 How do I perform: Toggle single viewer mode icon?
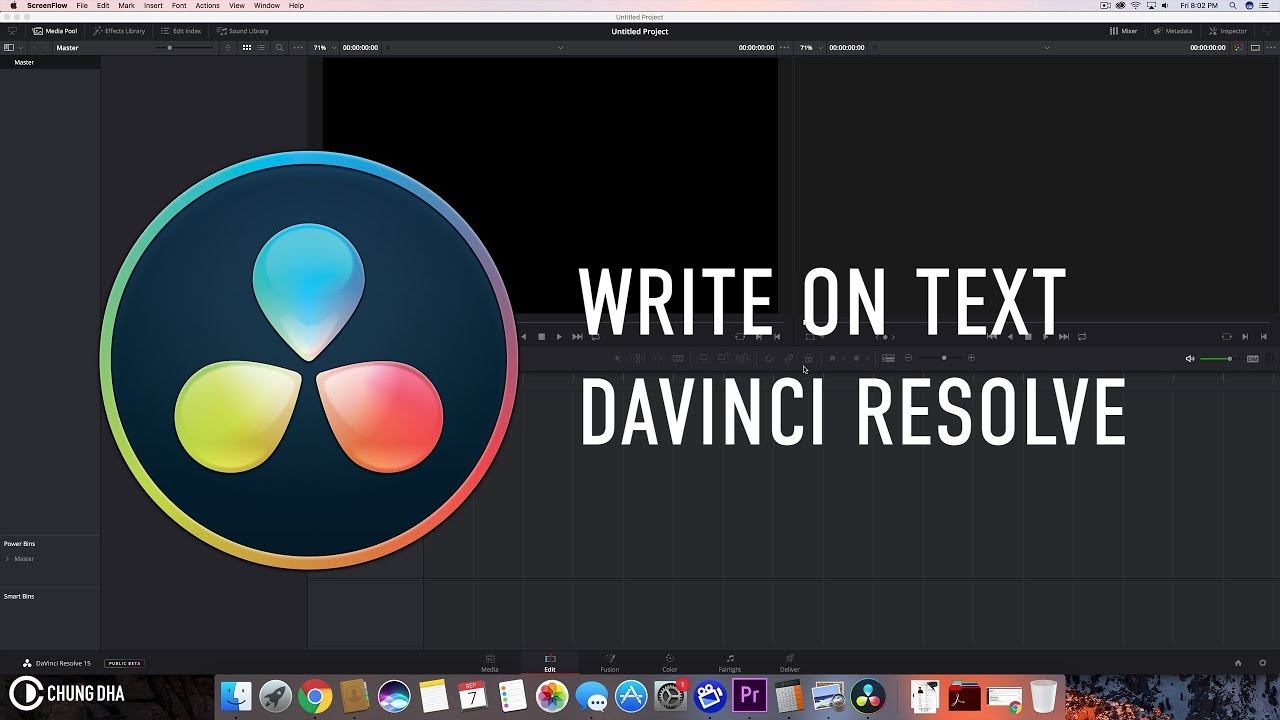[x=1256, y=48]
